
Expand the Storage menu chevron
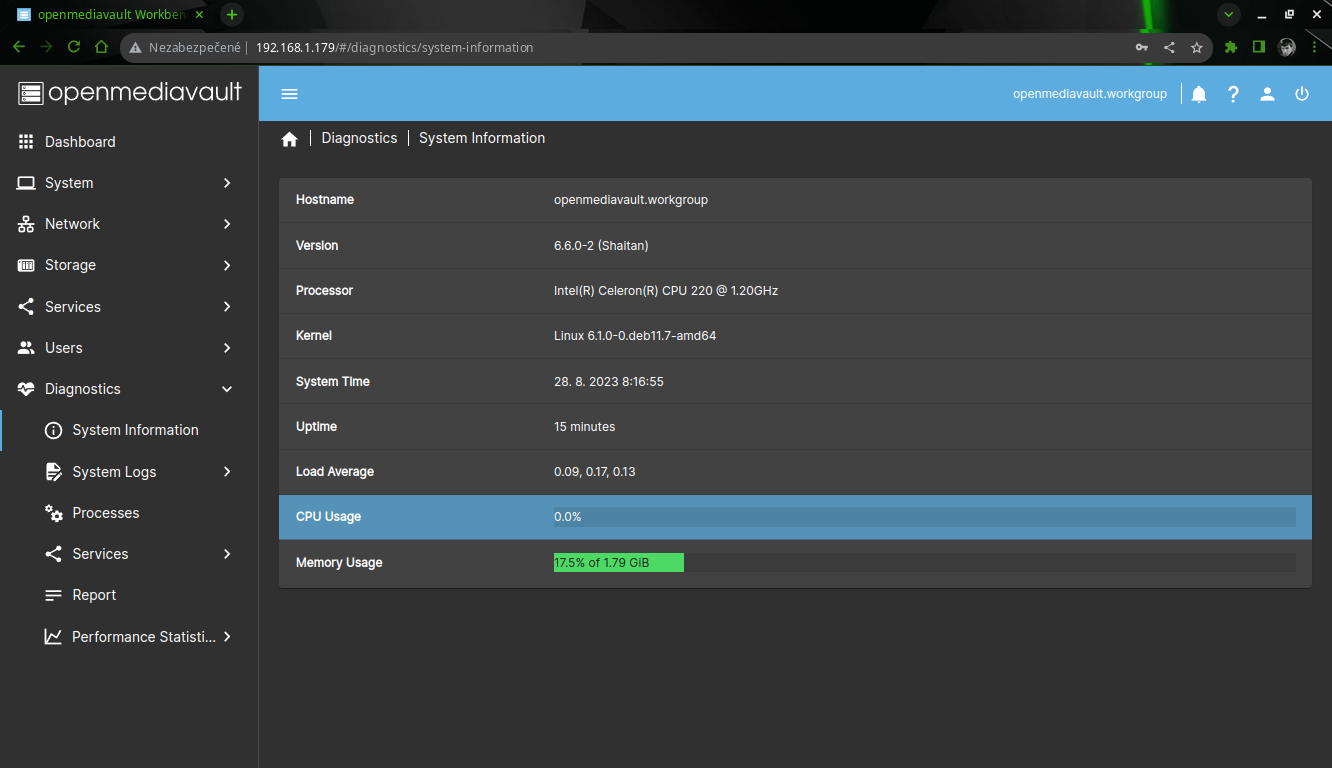point(227,265)
